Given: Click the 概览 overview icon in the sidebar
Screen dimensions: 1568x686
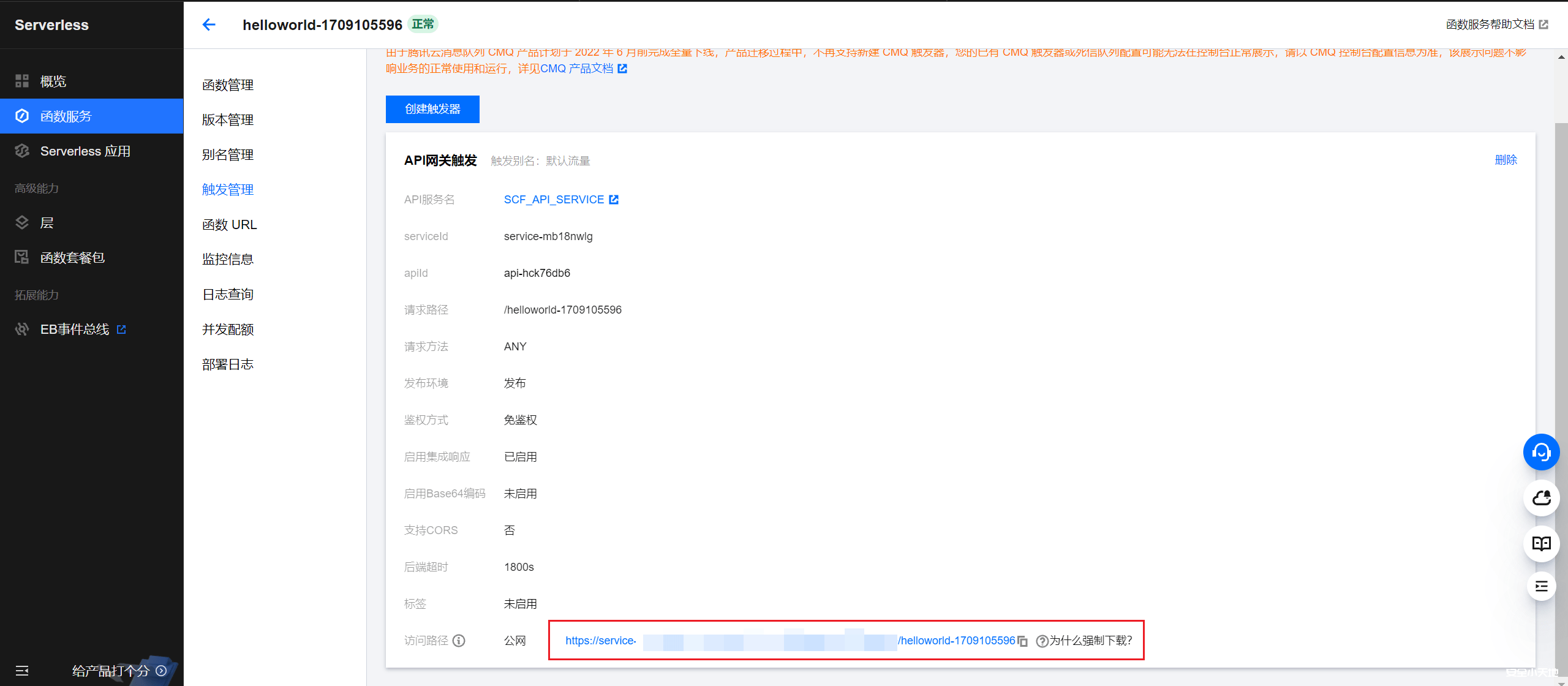Looking at the screenshot, I should [22, 81].
